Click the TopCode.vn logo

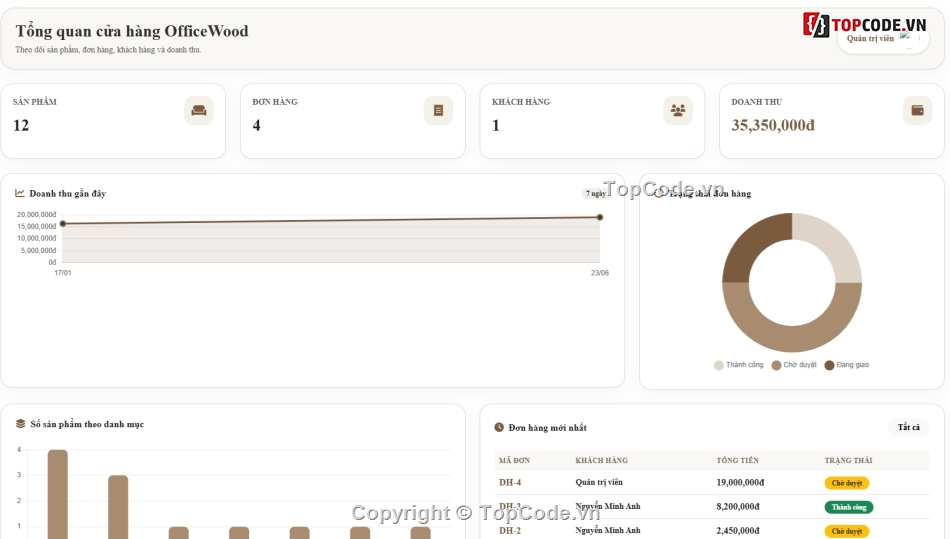click(864, 25)
